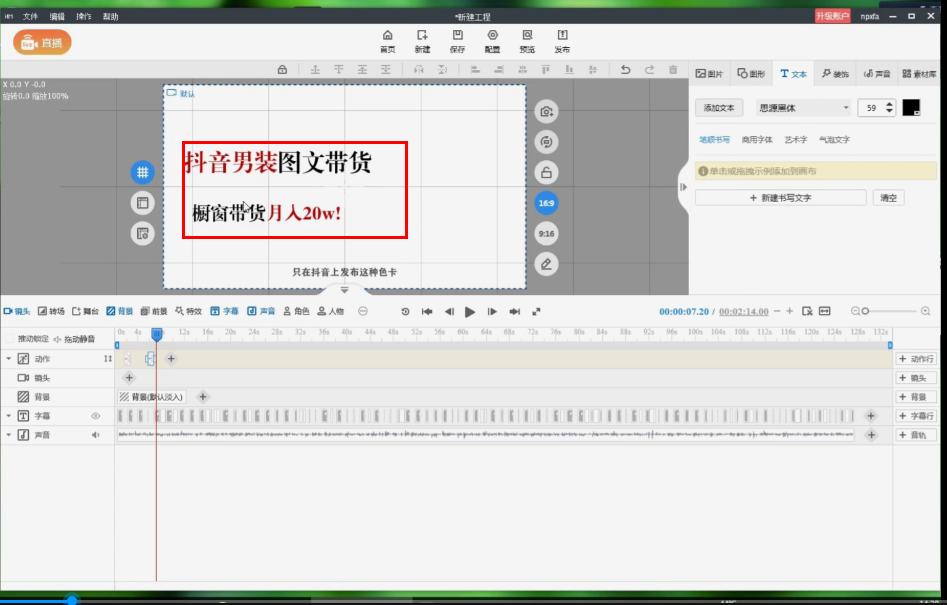Click the pencil edit icon beside canvas
Image resolution: width=947 pixels, height=605 pixels.
(x=546, y=264)
